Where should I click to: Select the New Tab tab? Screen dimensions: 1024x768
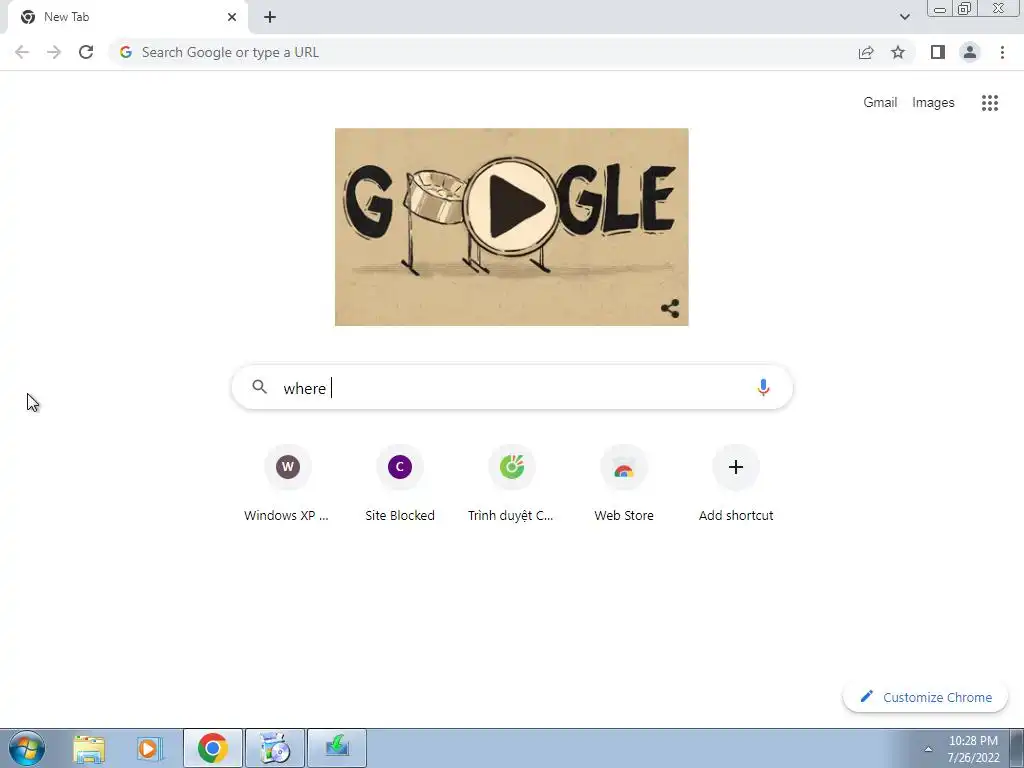pyautogui.click(x=127, y=17)
